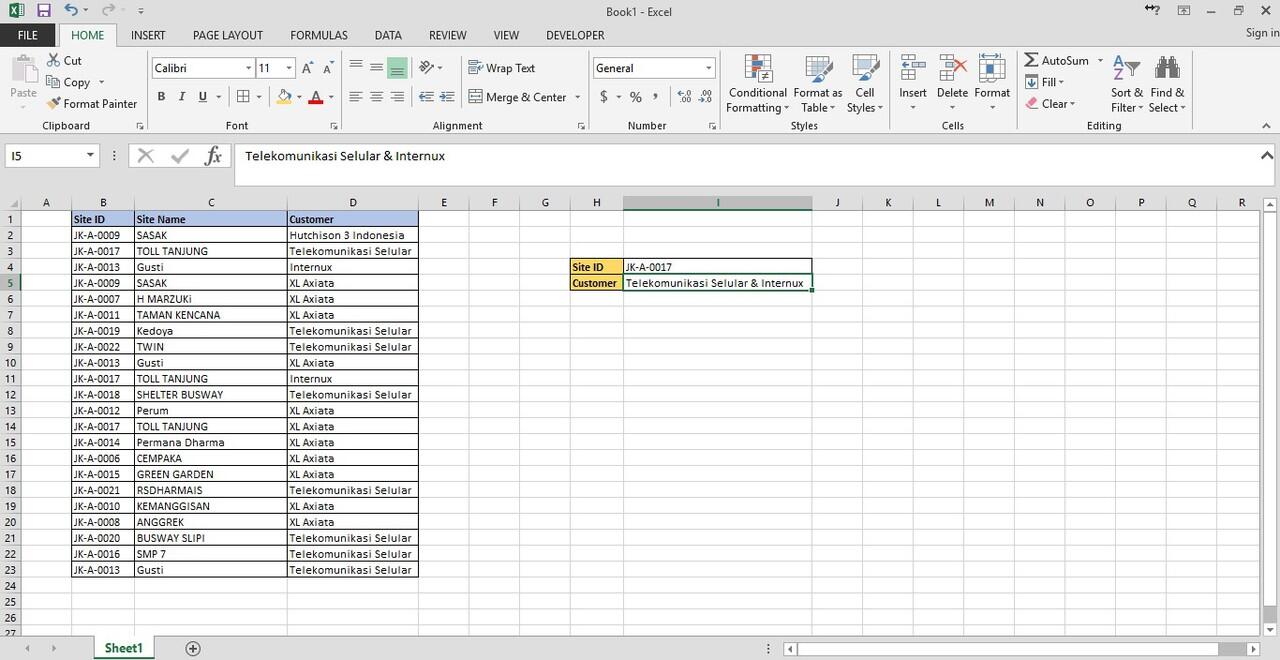Switch to the DEVELOPER tab
Screen dimensions: 1280x660
(575, 35)
